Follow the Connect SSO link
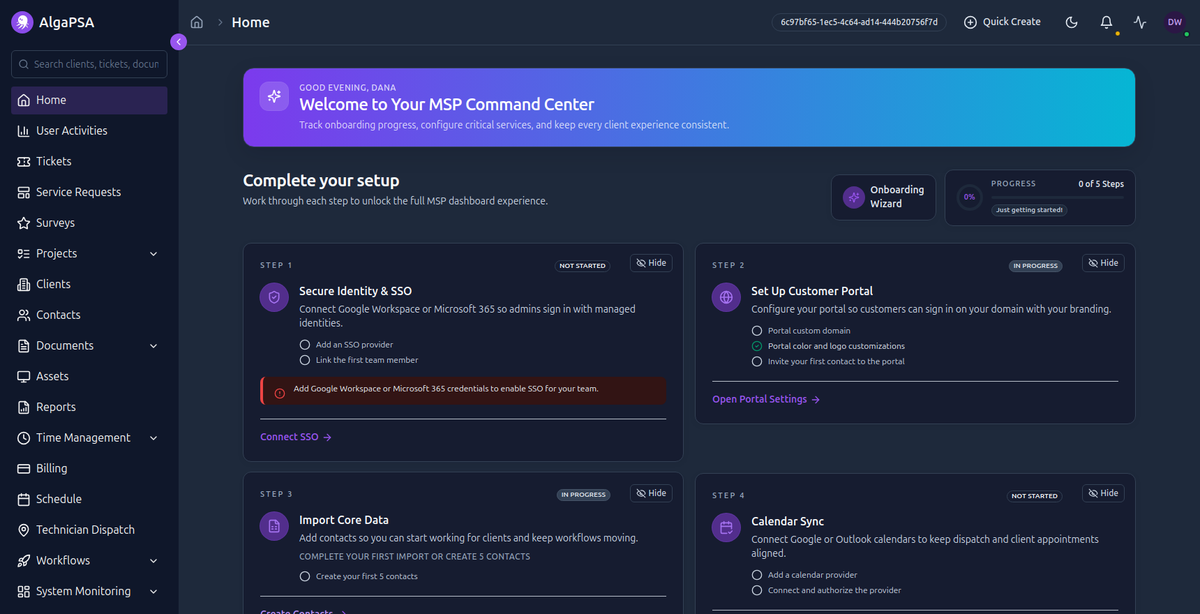The height and width of the screenshot is (614, 1200). (296, 437)
